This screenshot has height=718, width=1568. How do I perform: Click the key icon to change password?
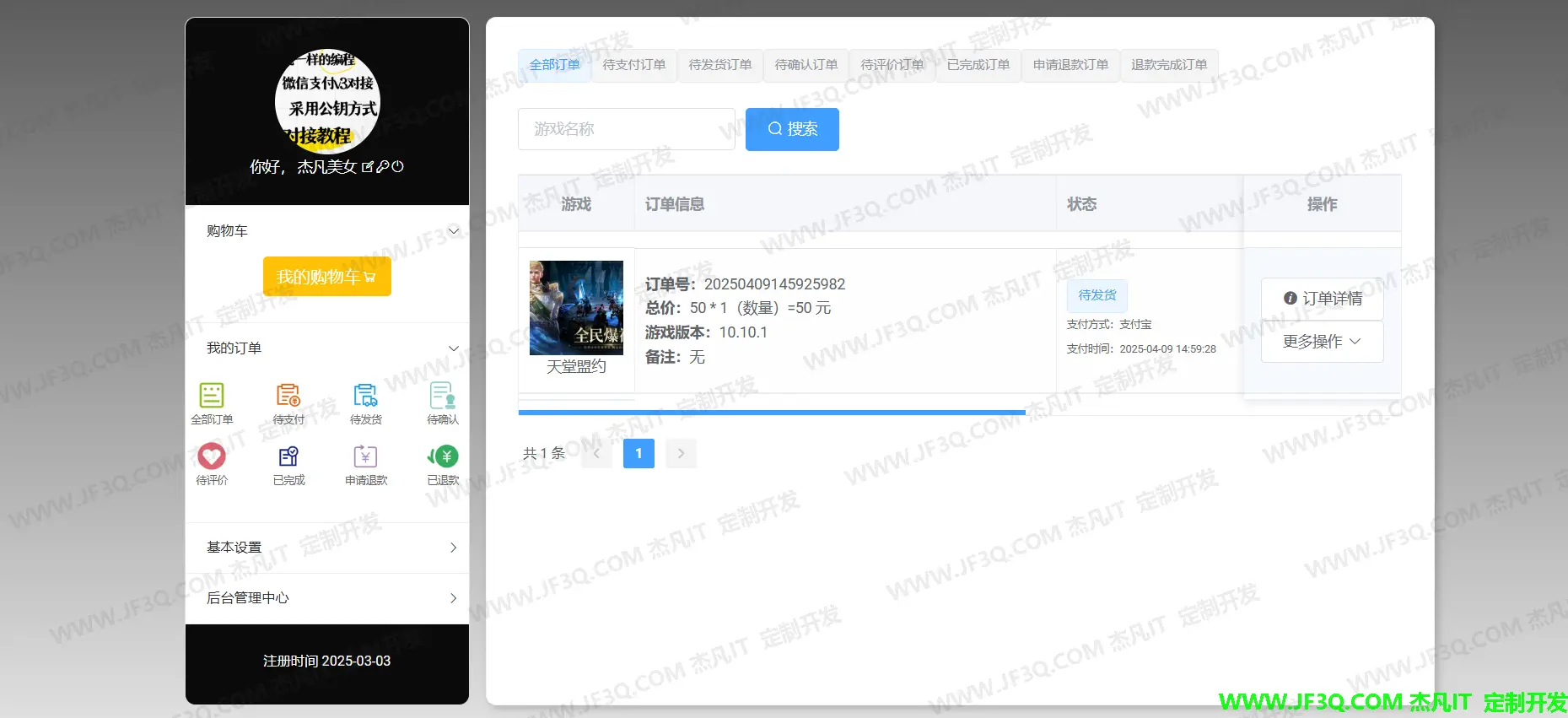pos(383,167)
